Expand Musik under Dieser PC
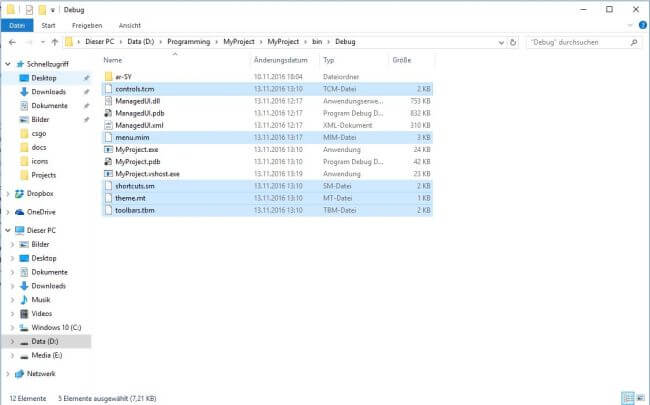 (x=12, y=300)
